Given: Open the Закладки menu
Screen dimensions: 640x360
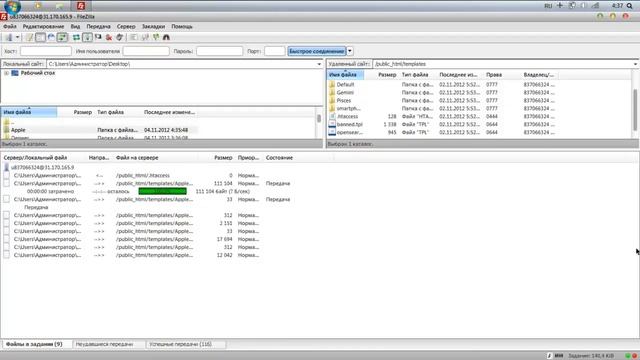Looking at the screenshot, I should pyautogui.click(x=153, y=27).
